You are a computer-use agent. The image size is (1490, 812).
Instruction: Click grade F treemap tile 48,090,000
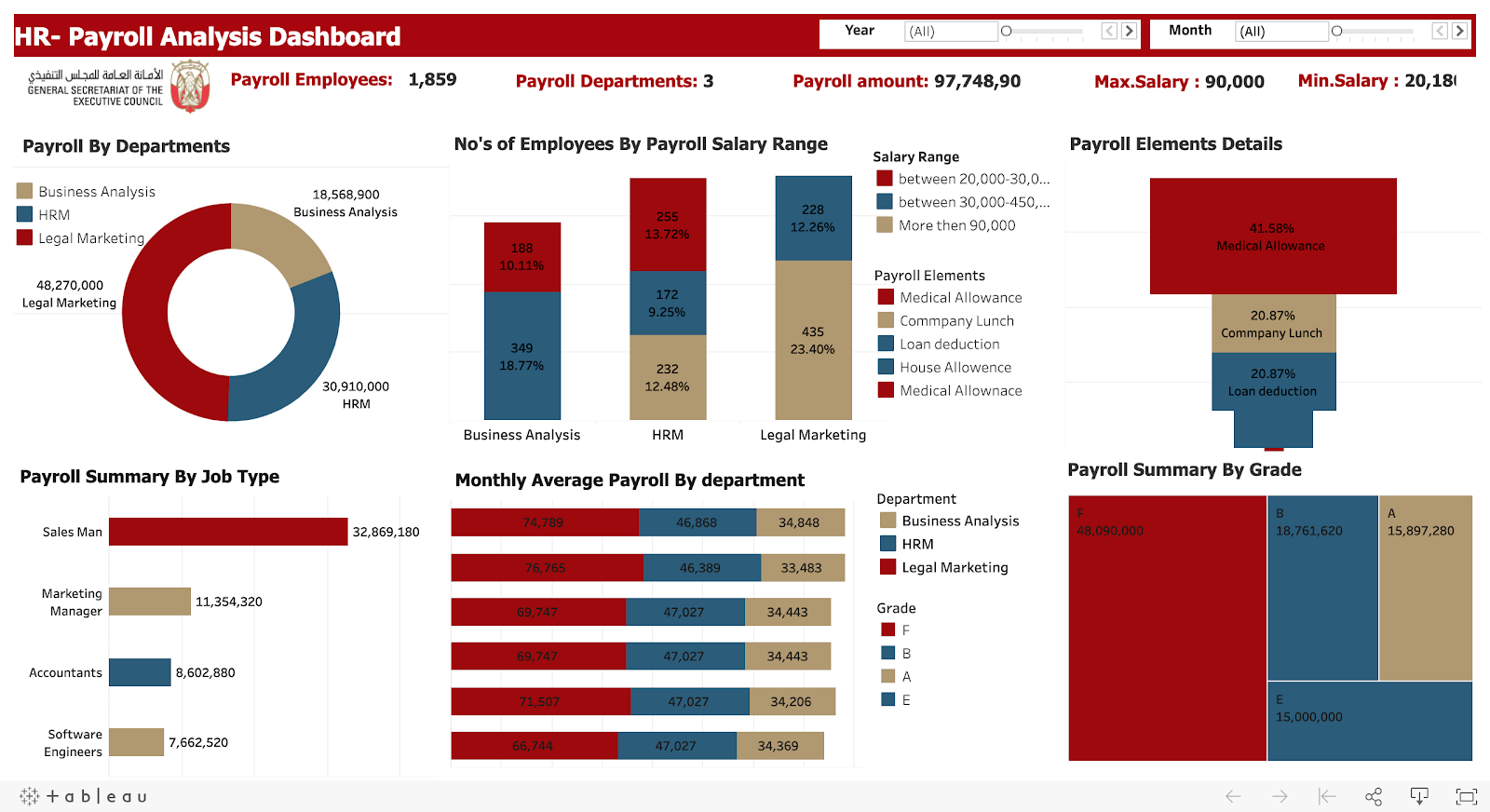coord(1168,629)
